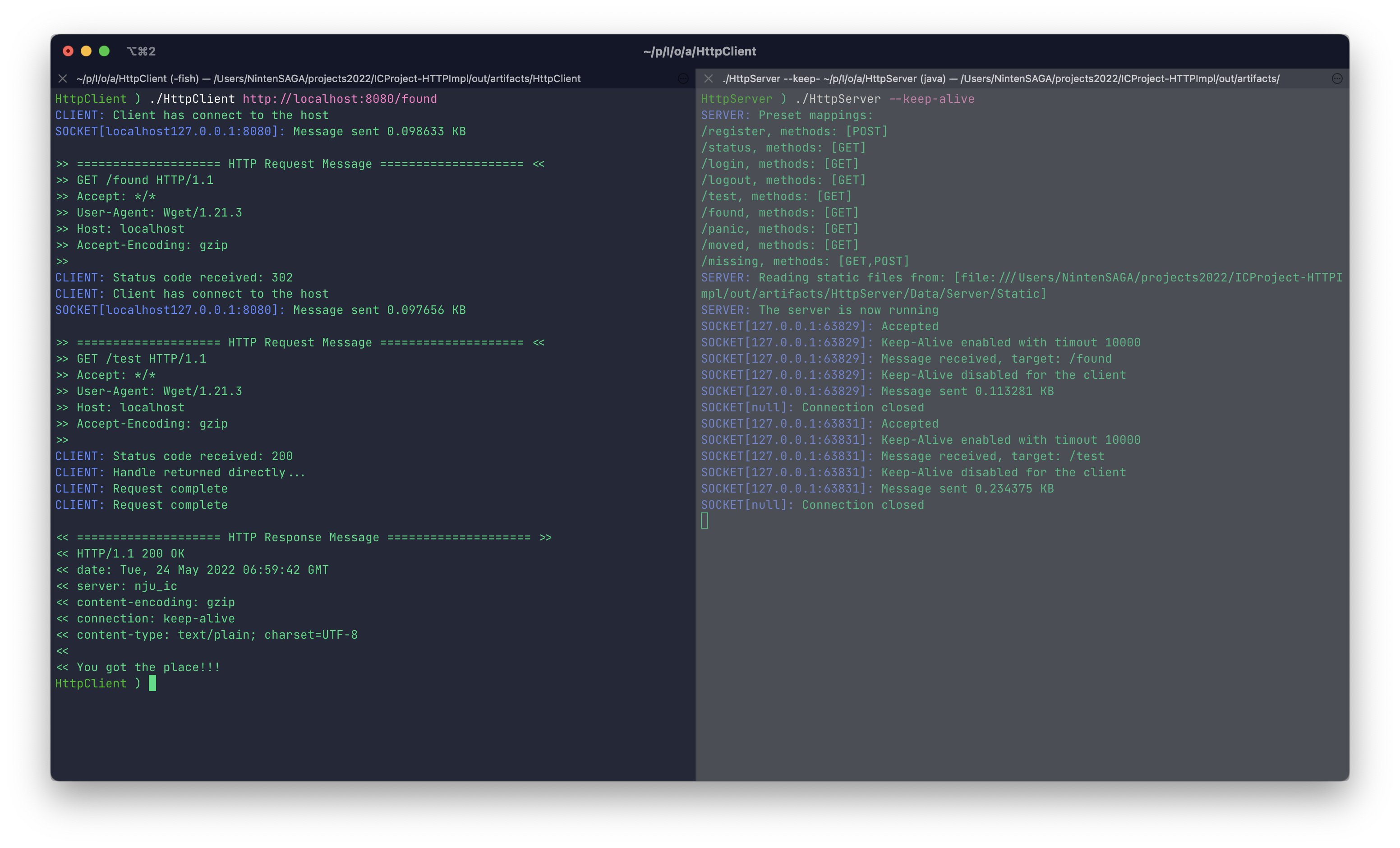Click the ⌥⌘2 window shortcut indicator
Screen dimensions: 1400x848
(x=142, y=51)
